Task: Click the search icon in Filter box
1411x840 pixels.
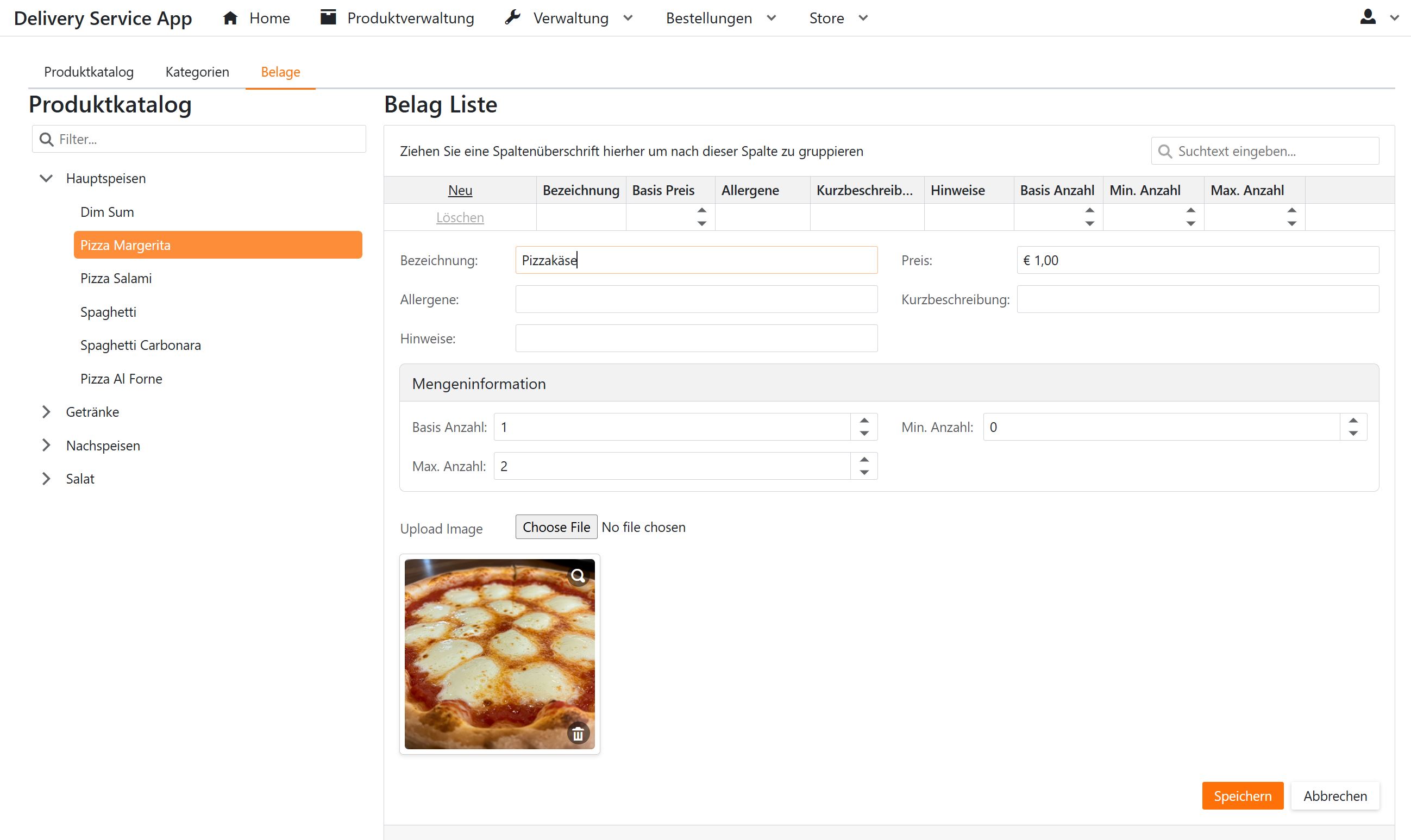Action: (x=46, y=139)
